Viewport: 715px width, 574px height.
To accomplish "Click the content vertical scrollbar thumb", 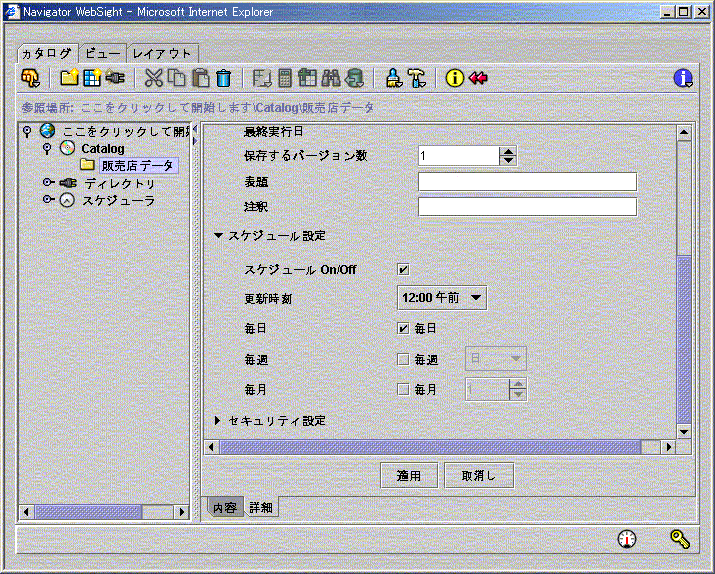I will click(684, 340).
